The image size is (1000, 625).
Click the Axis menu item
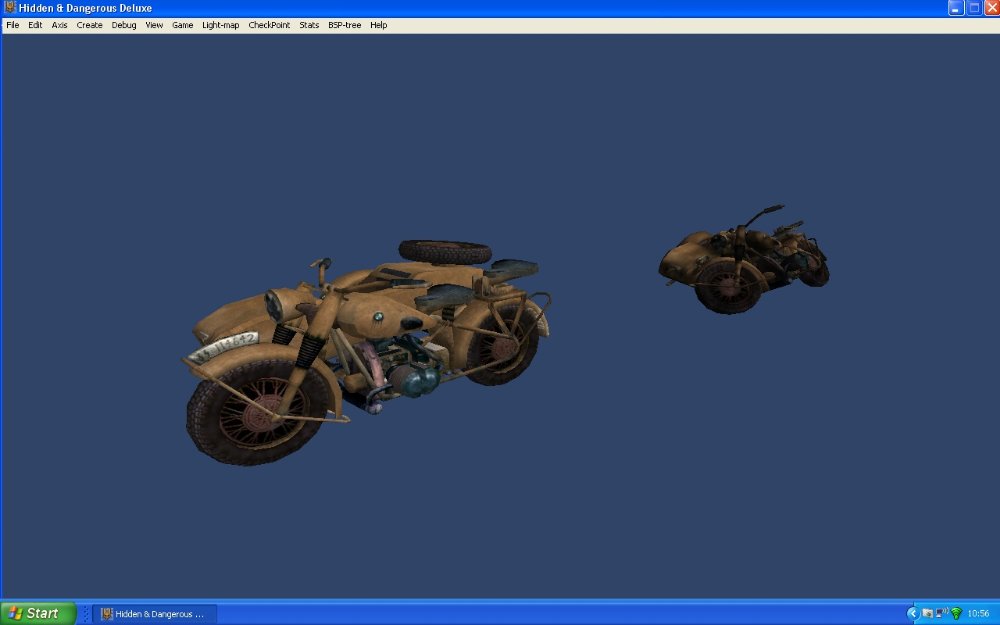60,25
